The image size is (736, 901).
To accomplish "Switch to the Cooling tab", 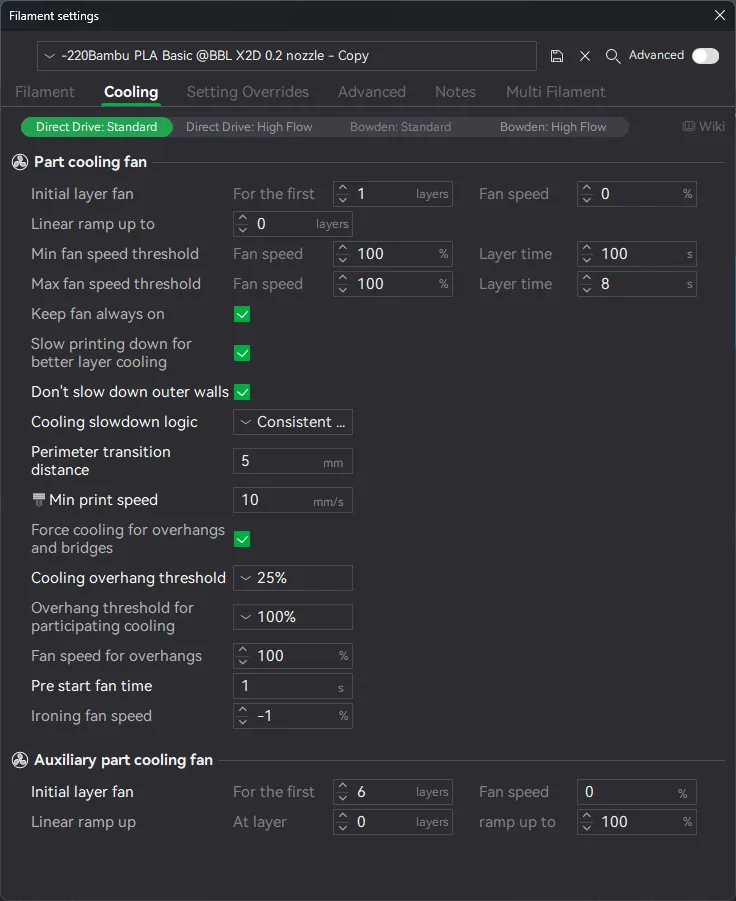I will pyautogui.click(x=131, y=92).
